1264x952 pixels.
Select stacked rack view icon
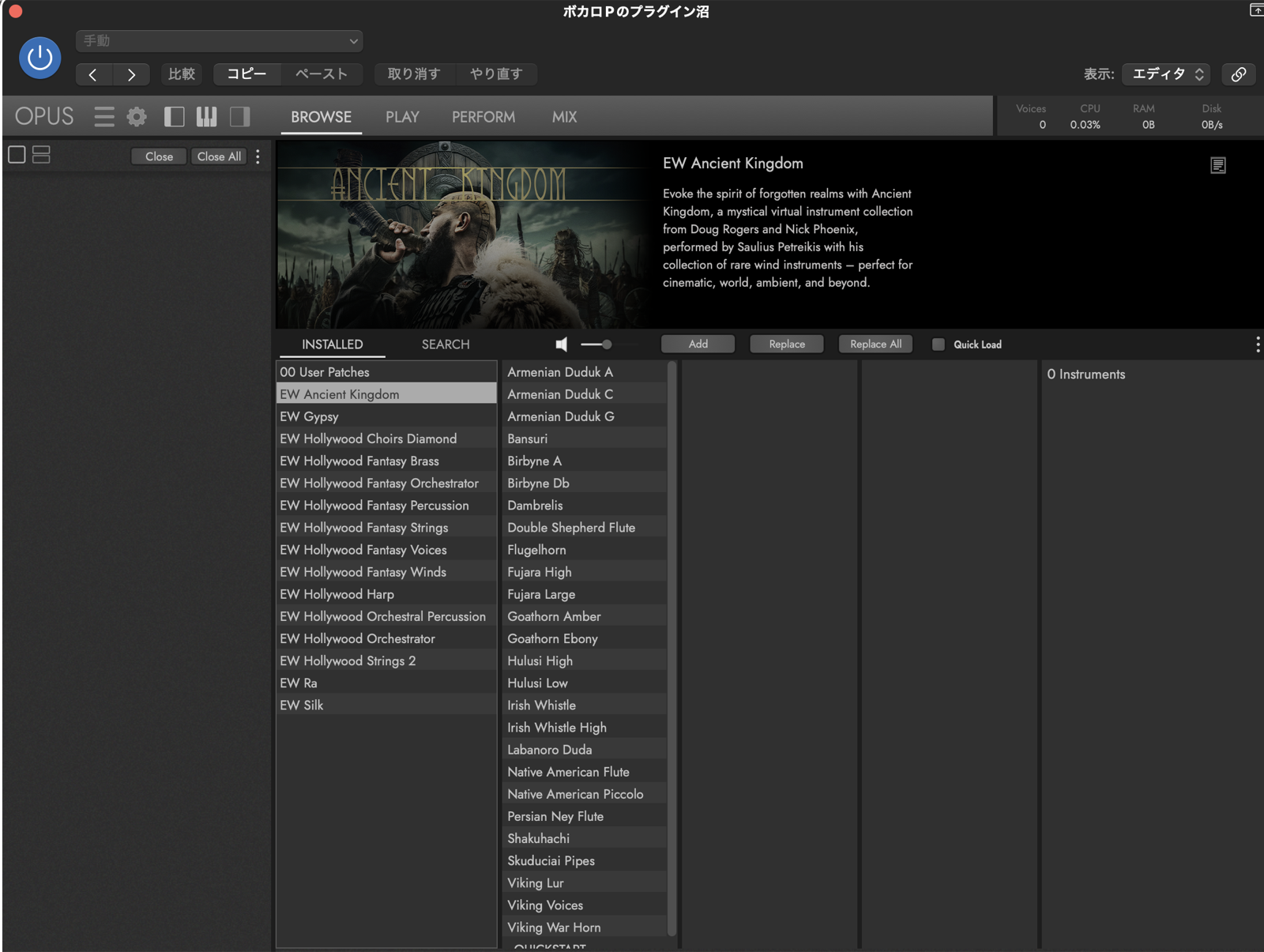41,155
